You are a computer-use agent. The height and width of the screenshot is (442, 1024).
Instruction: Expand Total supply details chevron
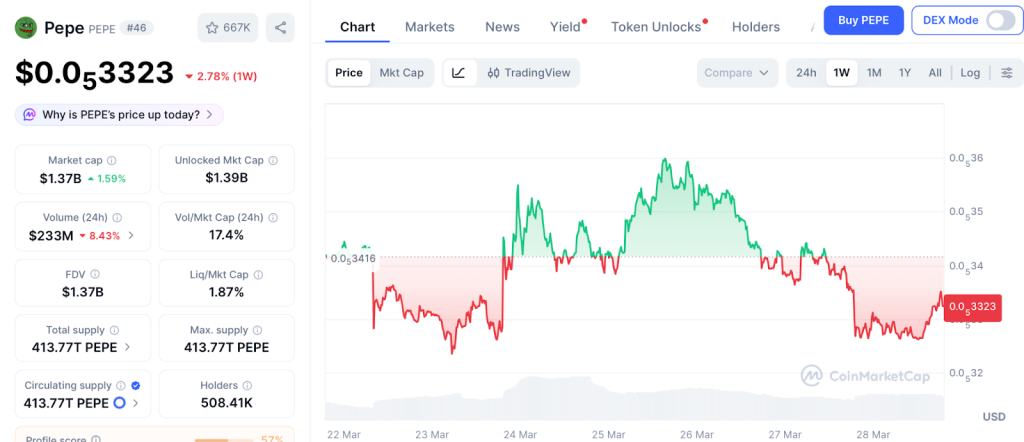pos(128,347)
